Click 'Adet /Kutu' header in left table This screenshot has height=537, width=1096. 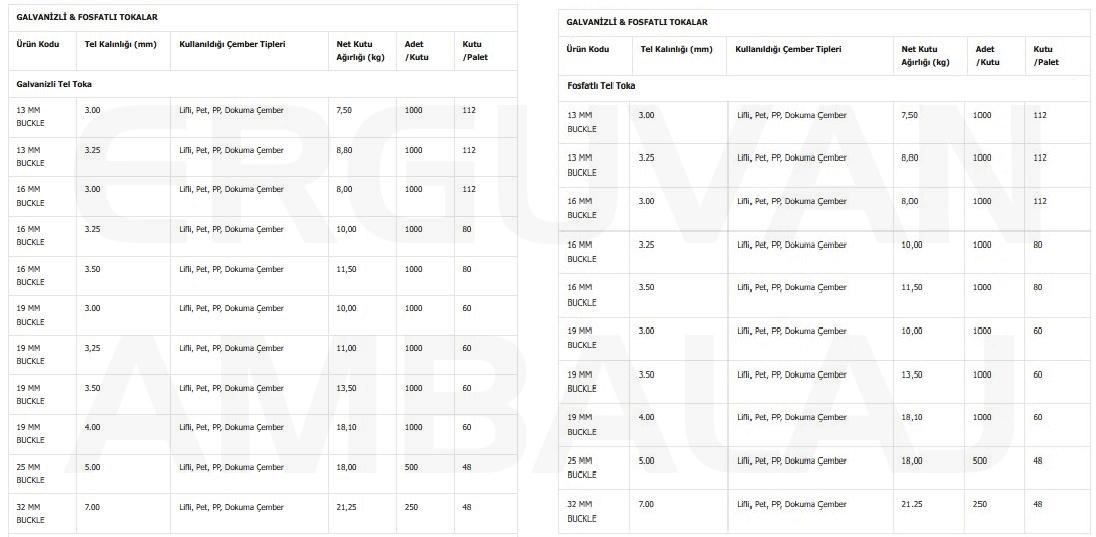[417, 51]
